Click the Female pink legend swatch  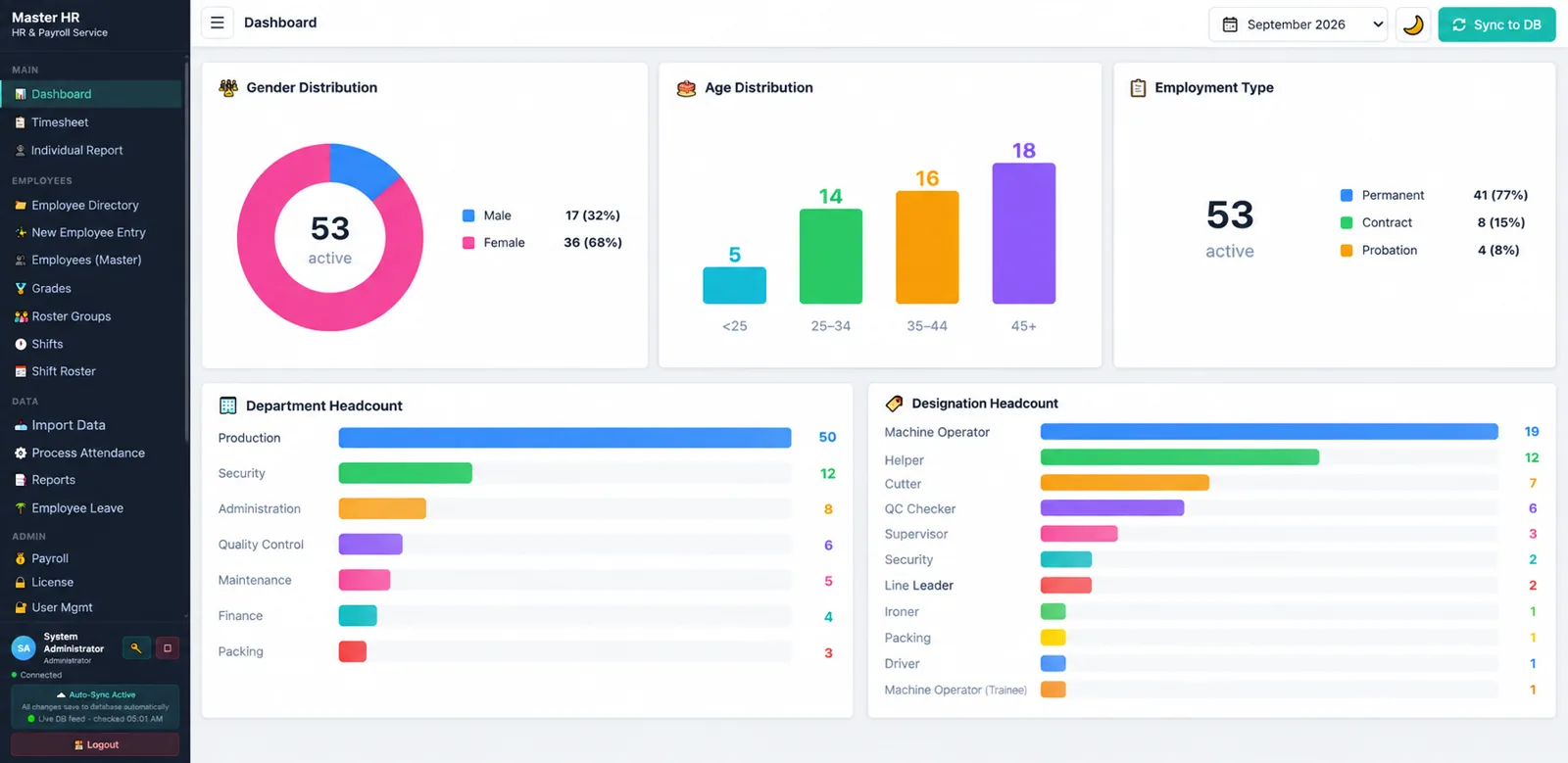(468, 243)
